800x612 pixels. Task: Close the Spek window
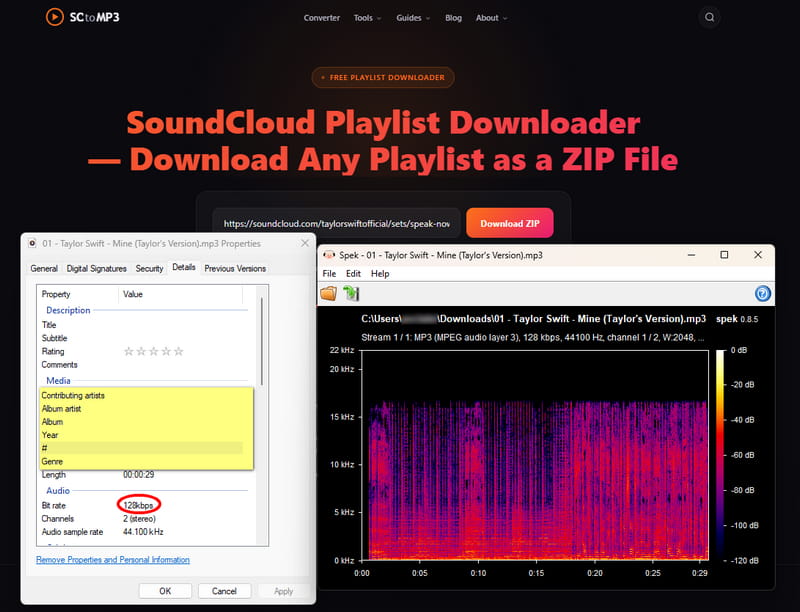point(758,255)
